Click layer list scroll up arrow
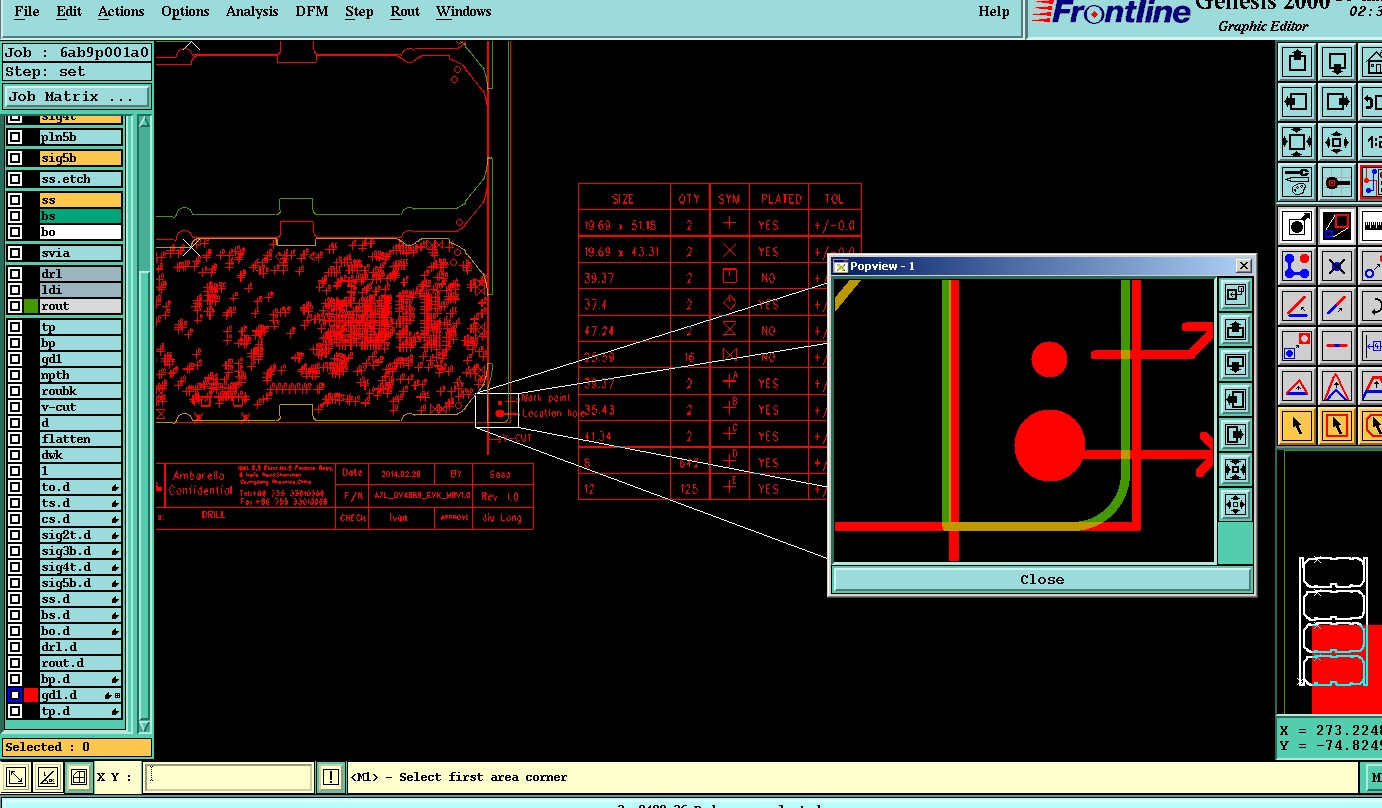Image resolution: width=1382 pixels, height=808 pixels. click(143, 122)
